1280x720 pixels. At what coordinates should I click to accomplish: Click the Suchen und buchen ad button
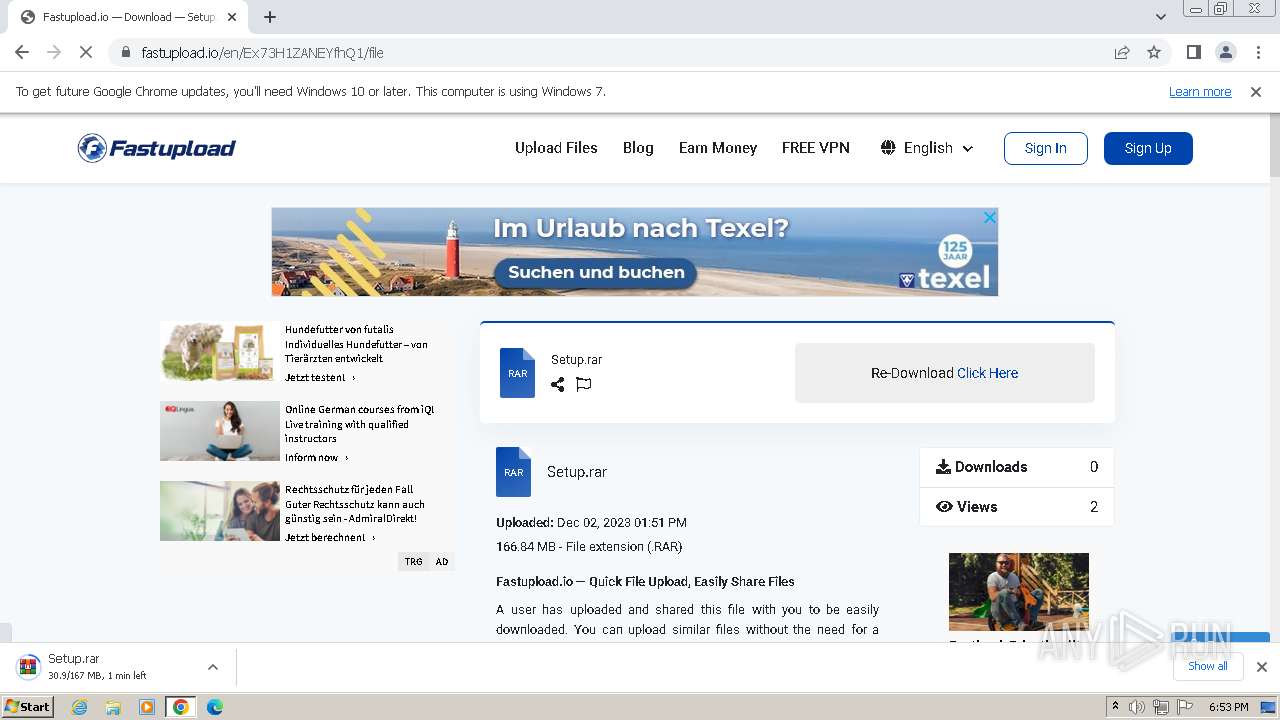[596, 272]
